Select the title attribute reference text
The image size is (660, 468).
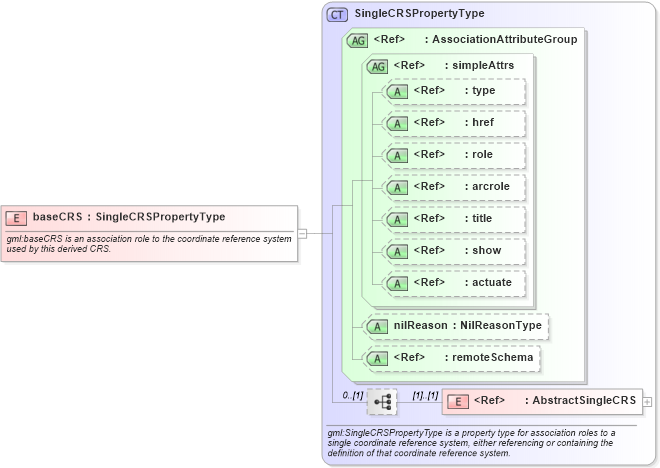[452, 218]
